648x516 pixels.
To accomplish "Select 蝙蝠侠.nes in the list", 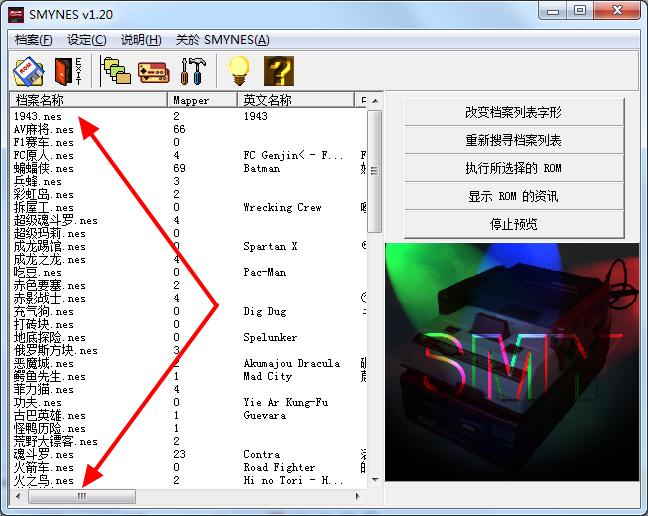I will [44, 168].
